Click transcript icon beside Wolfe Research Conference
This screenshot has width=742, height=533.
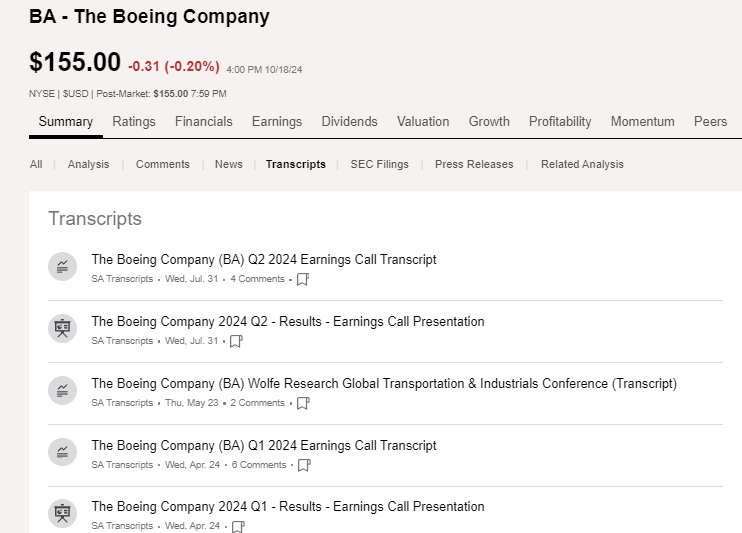62,391
